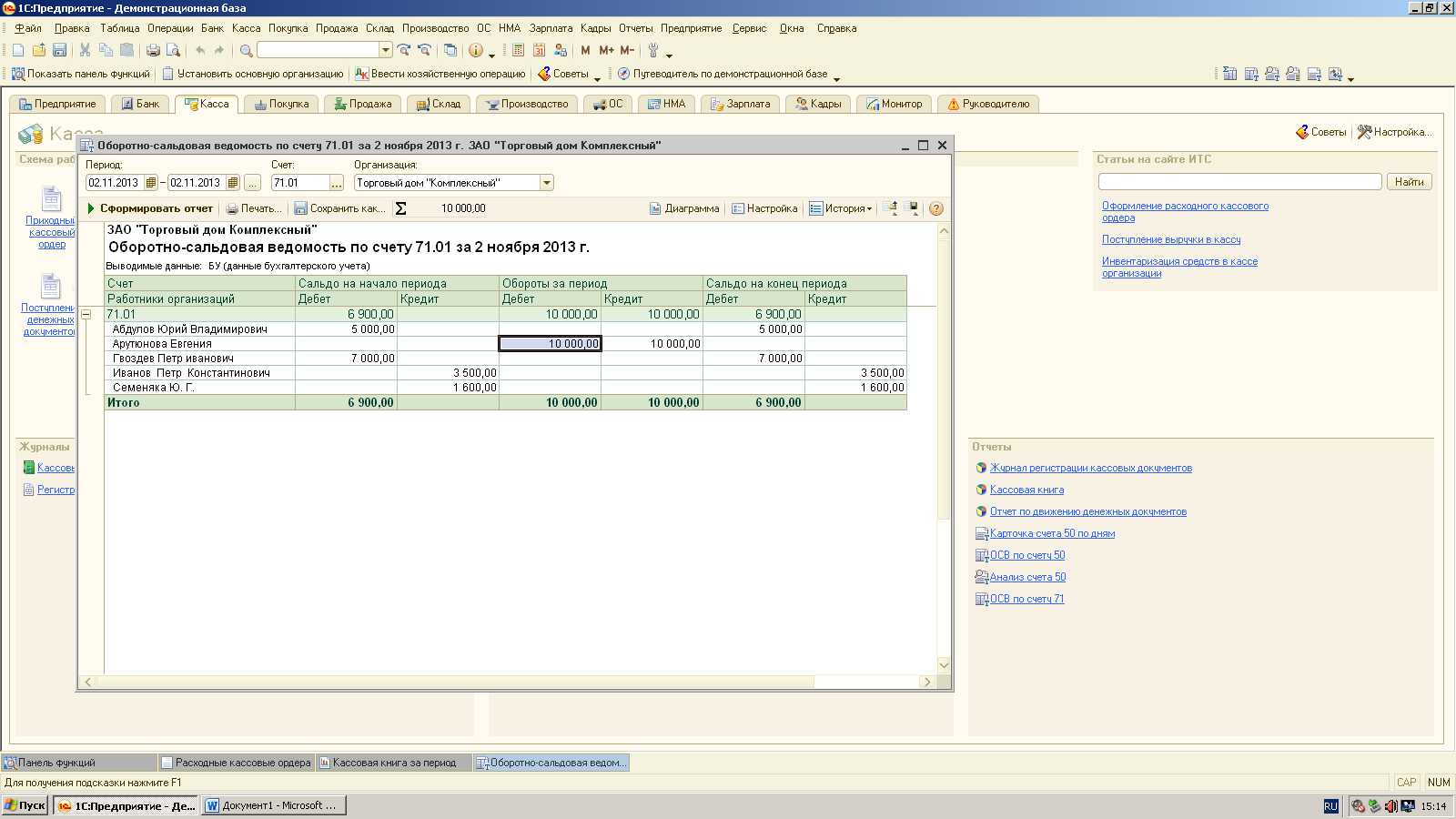Click ellipsis button next to Счет field
Screen dimensions: 1456x819
coord(337,183)
